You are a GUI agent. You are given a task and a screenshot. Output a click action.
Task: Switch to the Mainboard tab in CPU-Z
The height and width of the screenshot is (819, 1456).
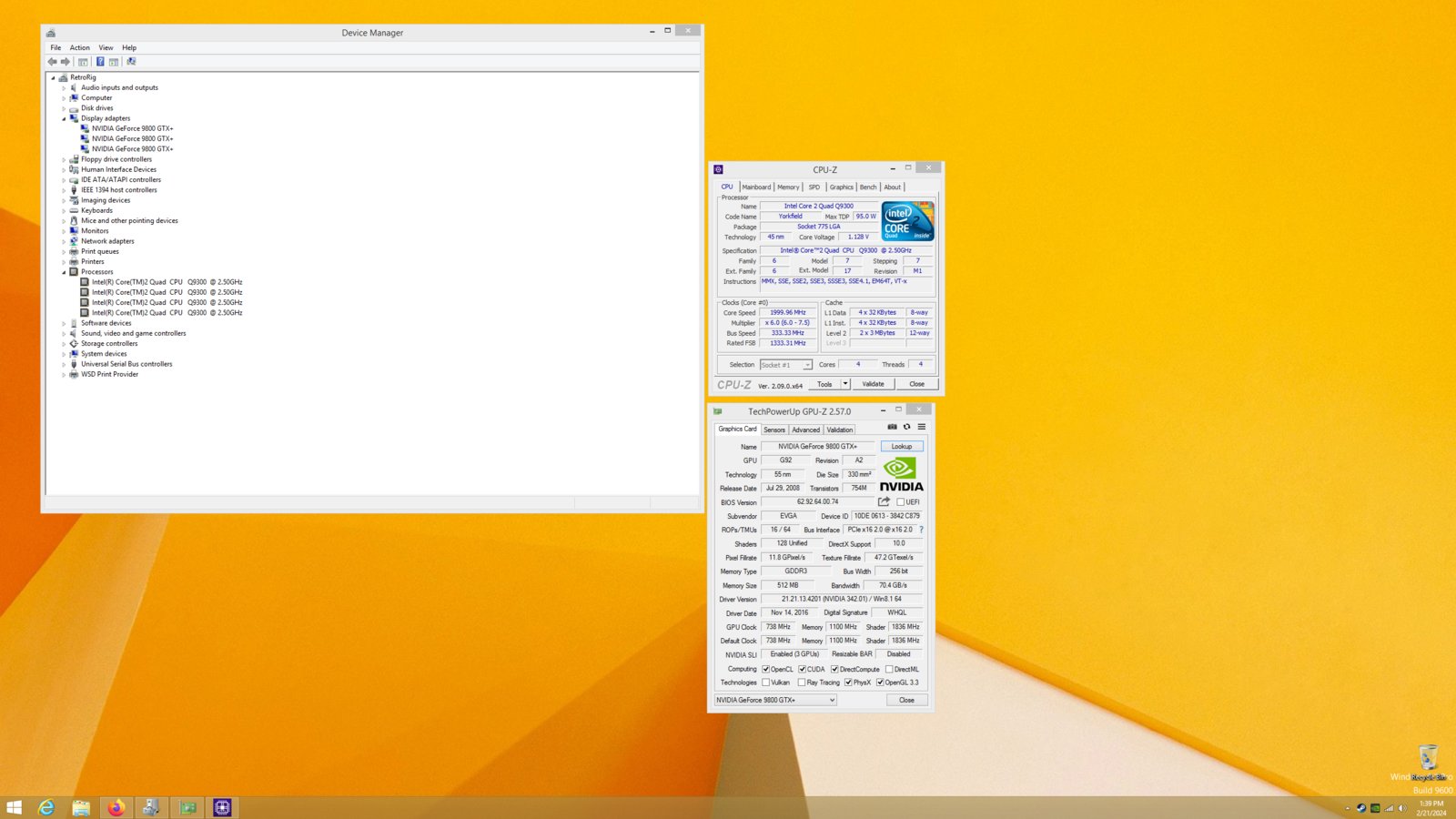pos(756,187)
